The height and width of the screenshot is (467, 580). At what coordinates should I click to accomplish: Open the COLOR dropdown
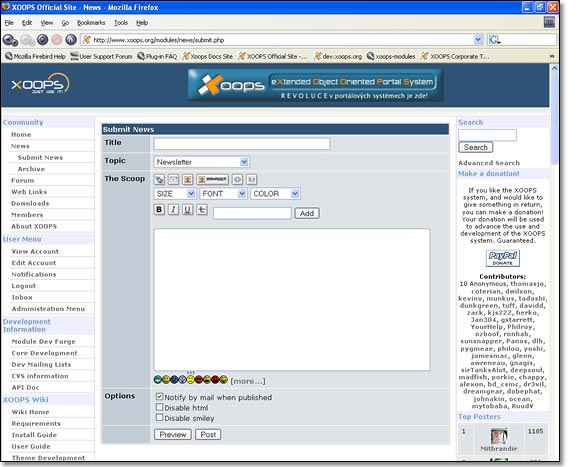pyautogui.click(x=275, y=194)
